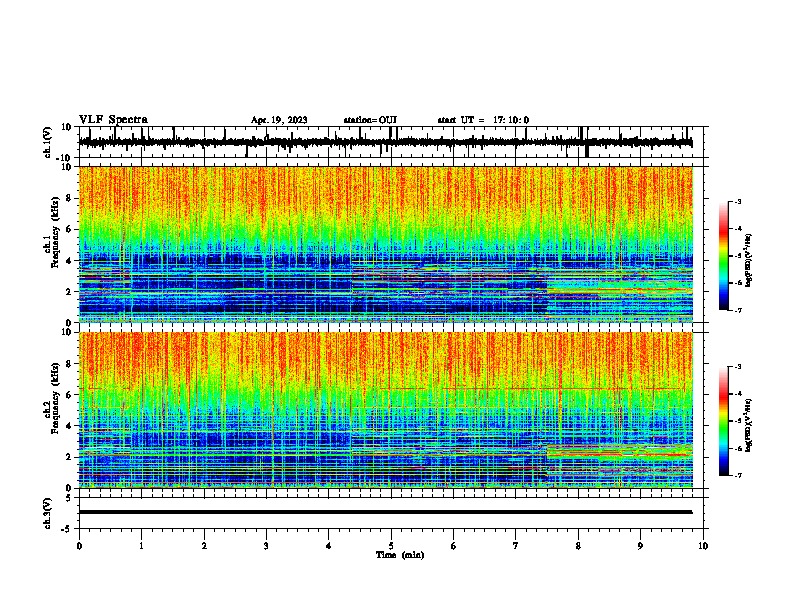This screenshot has width=792, height=612.
Task: Click time axis tick label "1"
Action: (x=142, y=546)
